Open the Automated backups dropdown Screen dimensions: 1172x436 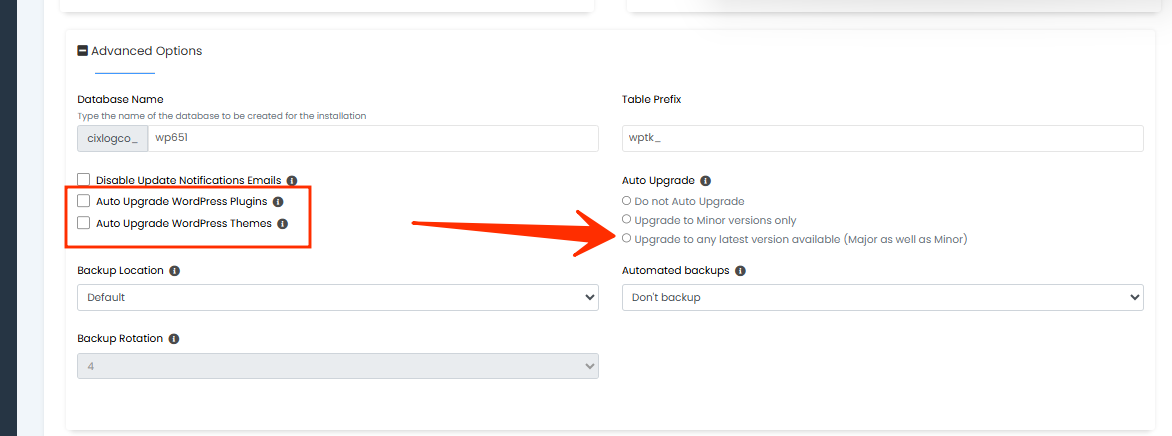point(882,297)
